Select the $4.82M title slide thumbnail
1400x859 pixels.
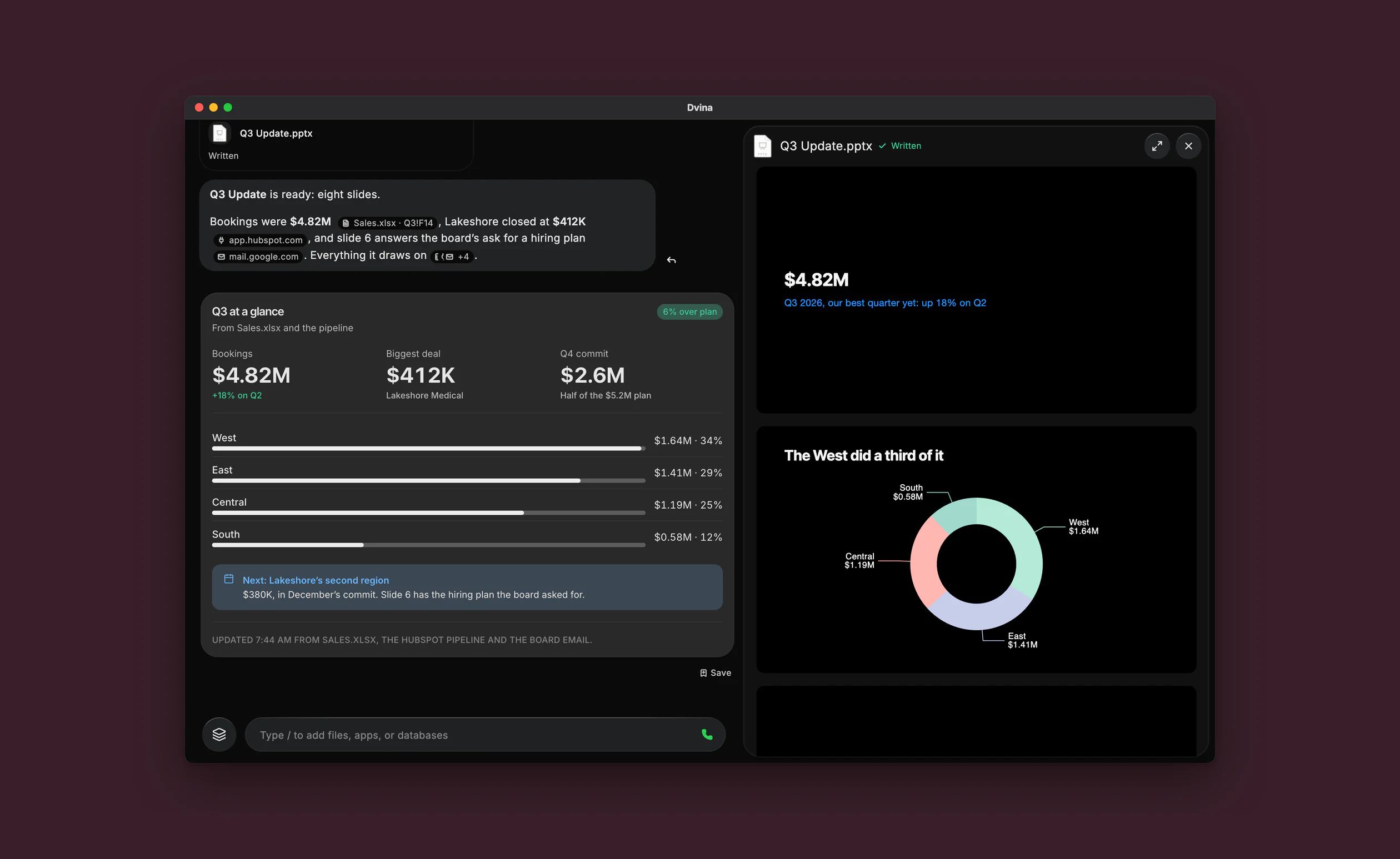[976, 290]
